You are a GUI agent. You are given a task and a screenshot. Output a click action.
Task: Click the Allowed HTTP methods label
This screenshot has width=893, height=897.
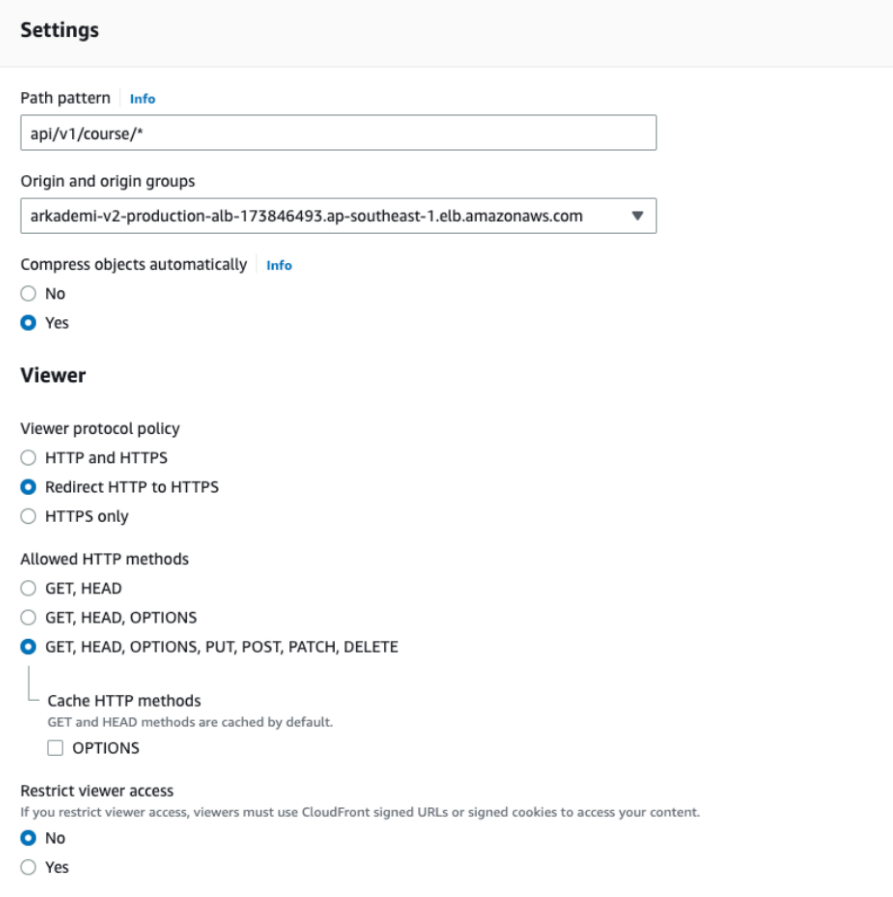(104, 559)
